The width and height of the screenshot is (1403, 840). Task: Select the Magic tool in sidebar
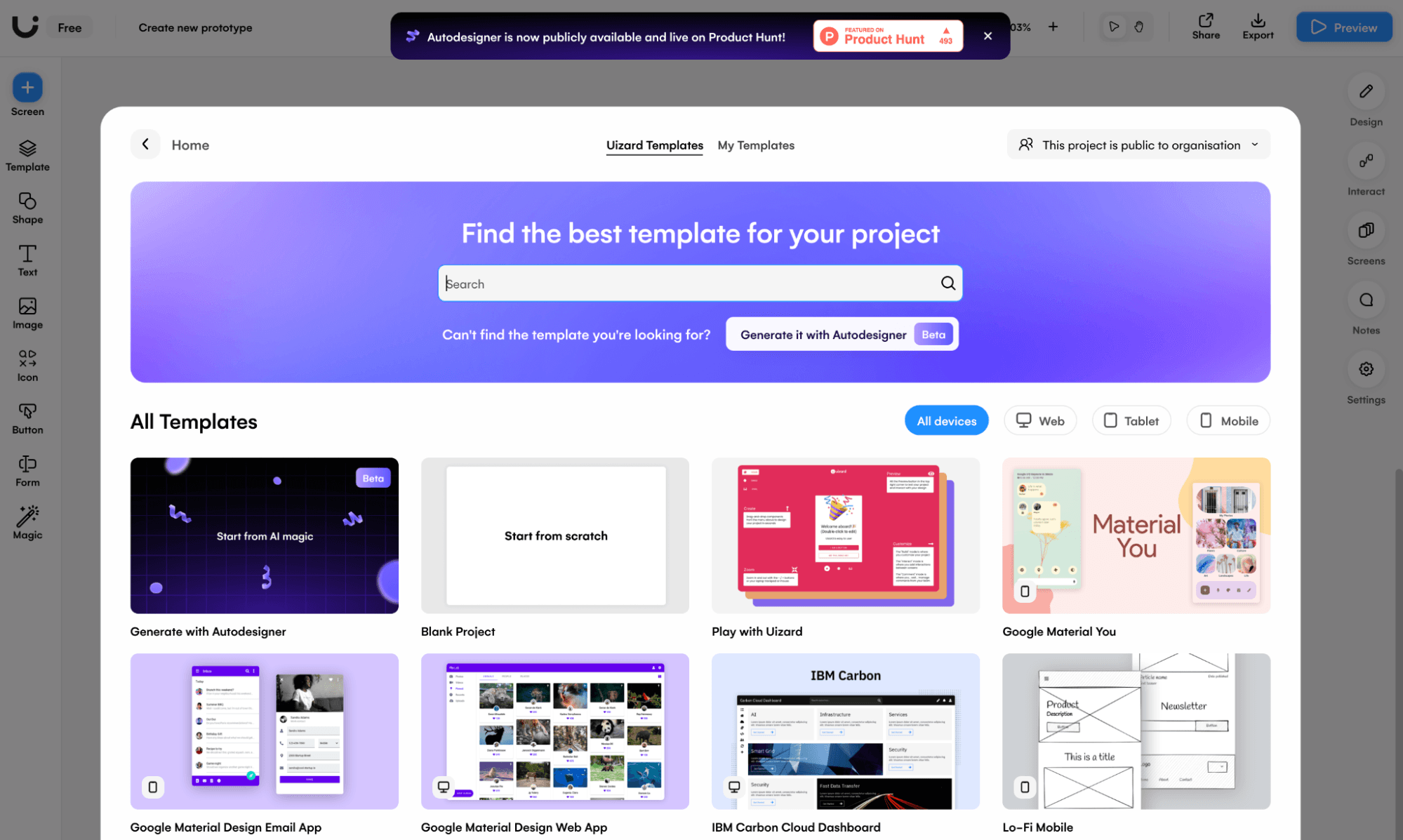27,522
